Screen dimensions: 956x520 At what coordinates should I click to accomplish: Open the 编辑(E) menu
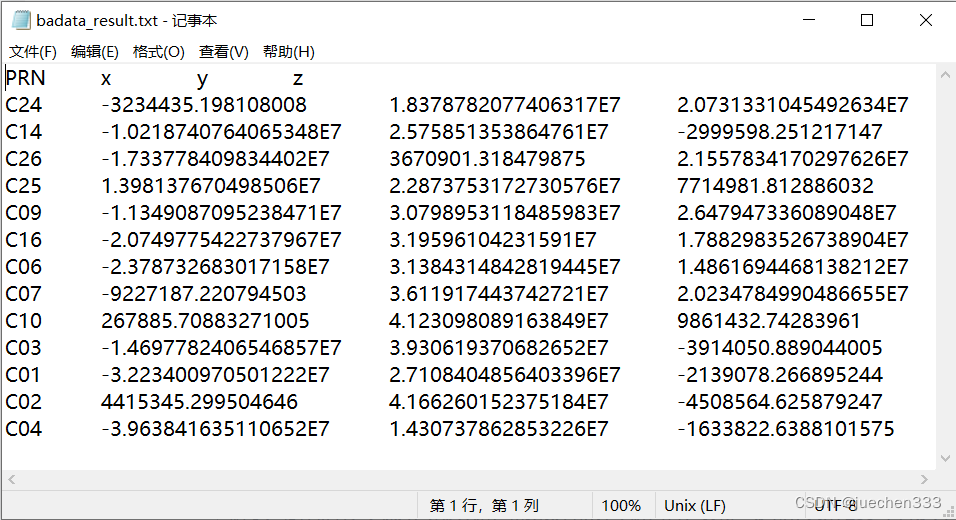95,52
